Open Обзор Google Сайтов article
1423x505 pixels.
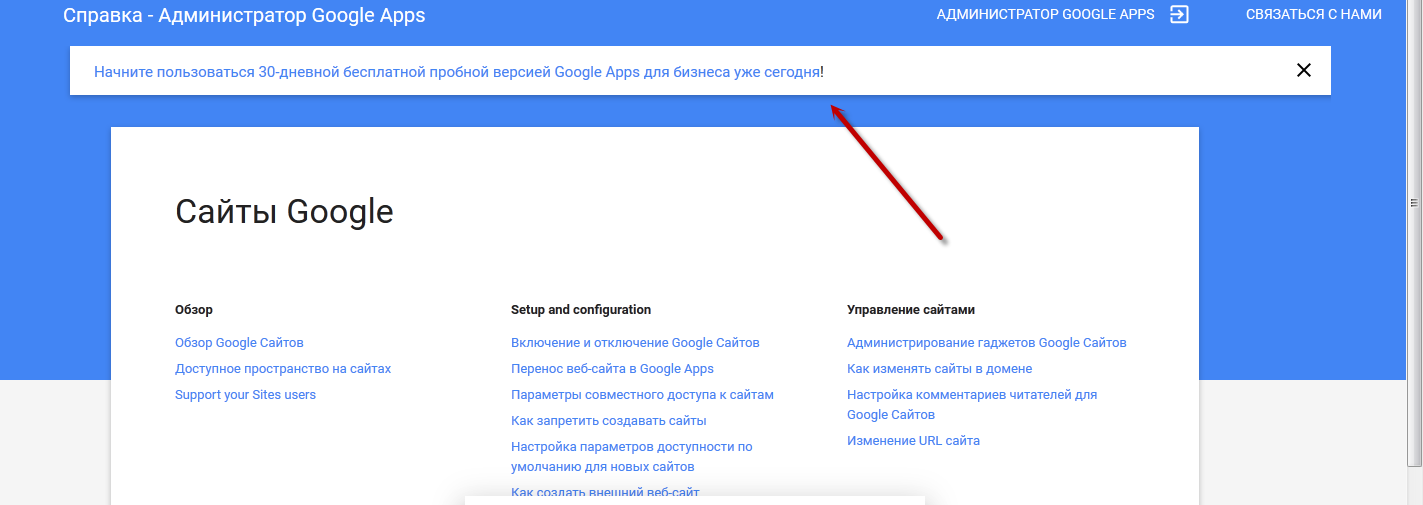pyautogui.click(x=239, y=343)
